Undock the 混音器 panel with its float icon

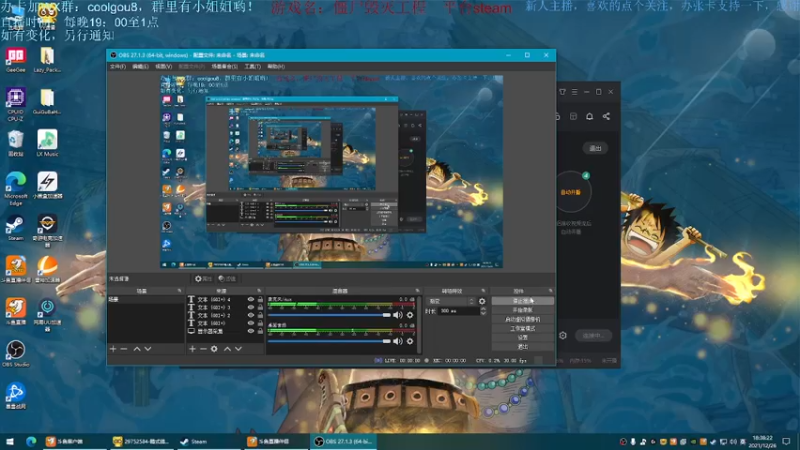coord(417,291)
